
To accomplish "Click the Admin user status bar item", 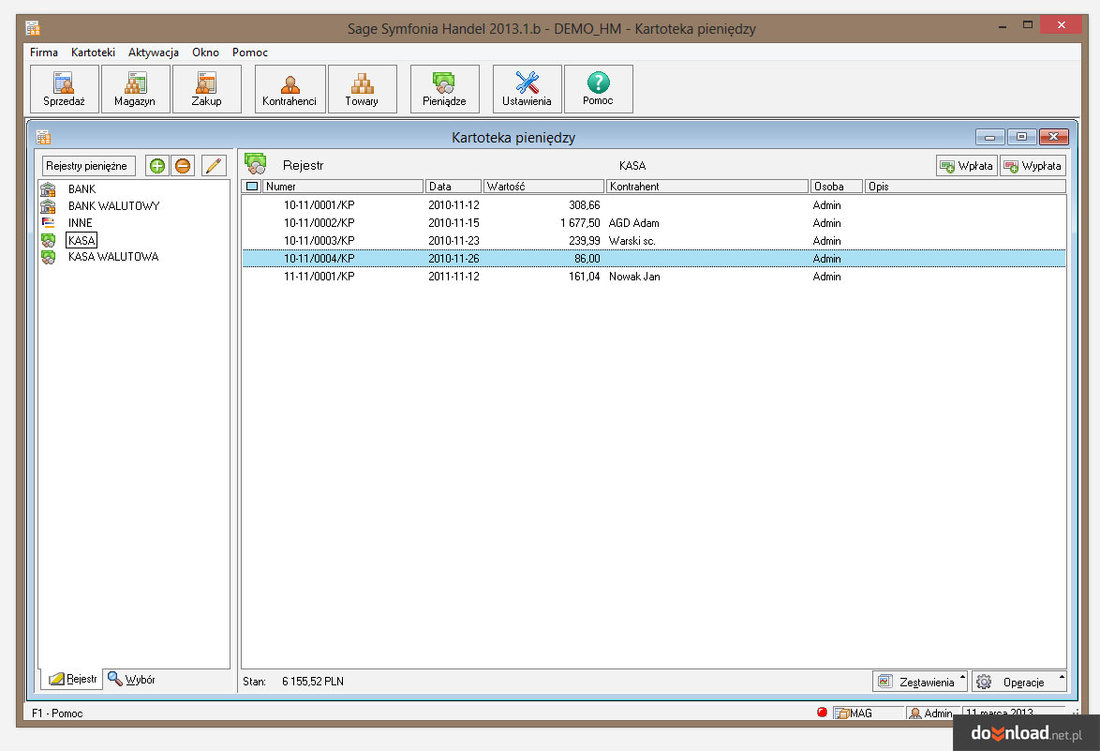I will [x=932, y=713].
